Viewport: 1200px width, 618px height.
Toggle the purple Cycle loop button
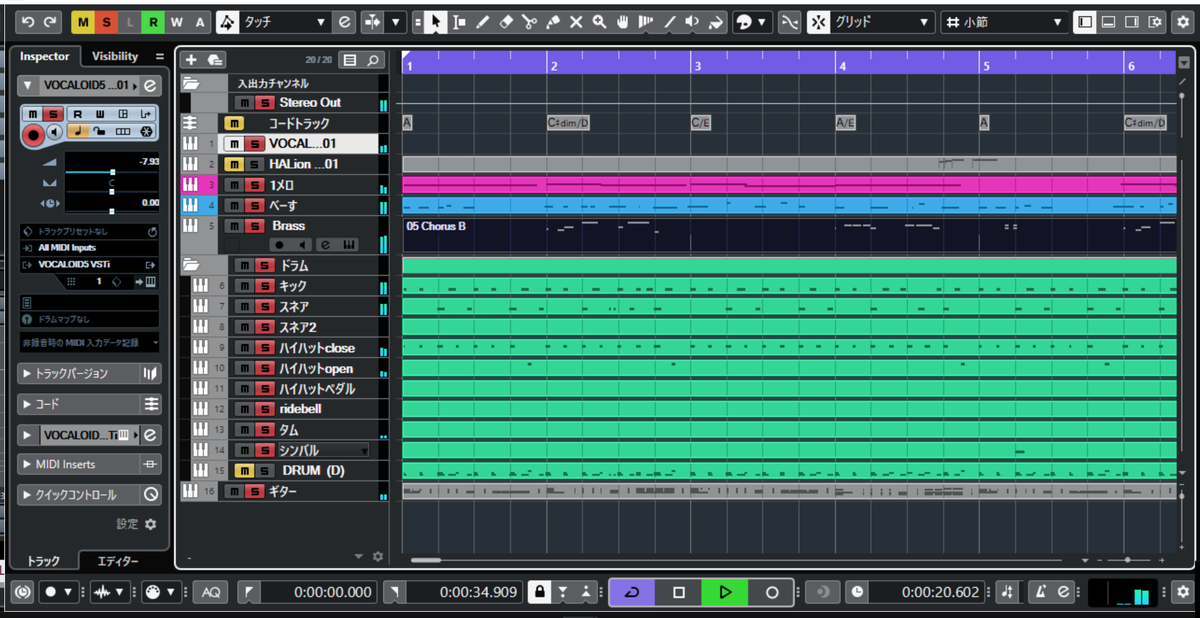[632, 592]
